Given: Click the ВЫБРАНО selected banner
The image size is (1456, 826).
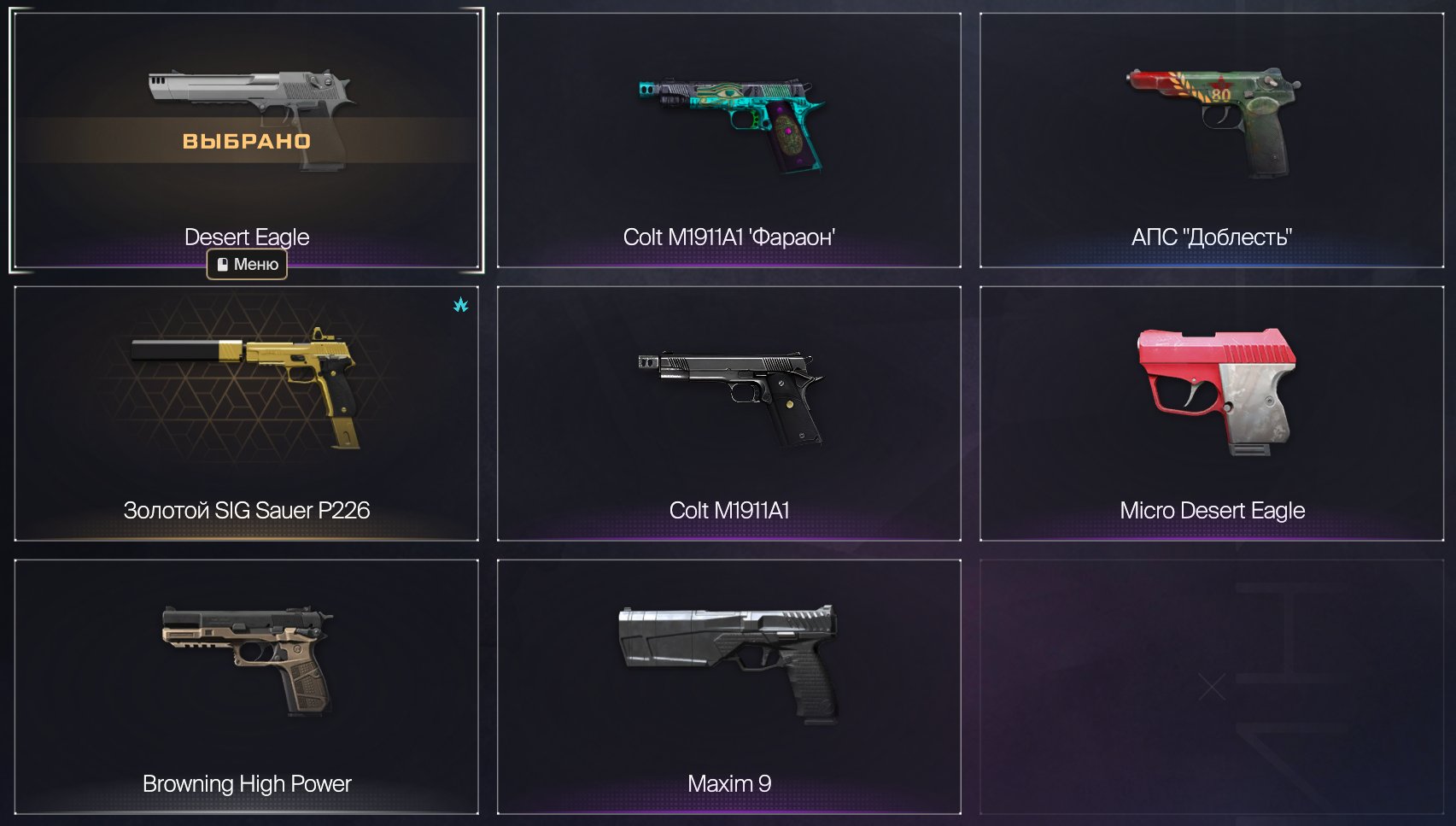Looking at the screenshot, I should tap(247, 141).
